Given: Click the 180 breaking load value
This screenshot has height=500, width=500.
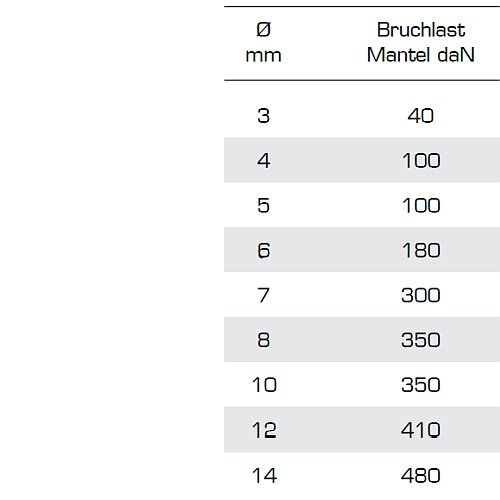Looking at the screenshot, I should 421,250.
